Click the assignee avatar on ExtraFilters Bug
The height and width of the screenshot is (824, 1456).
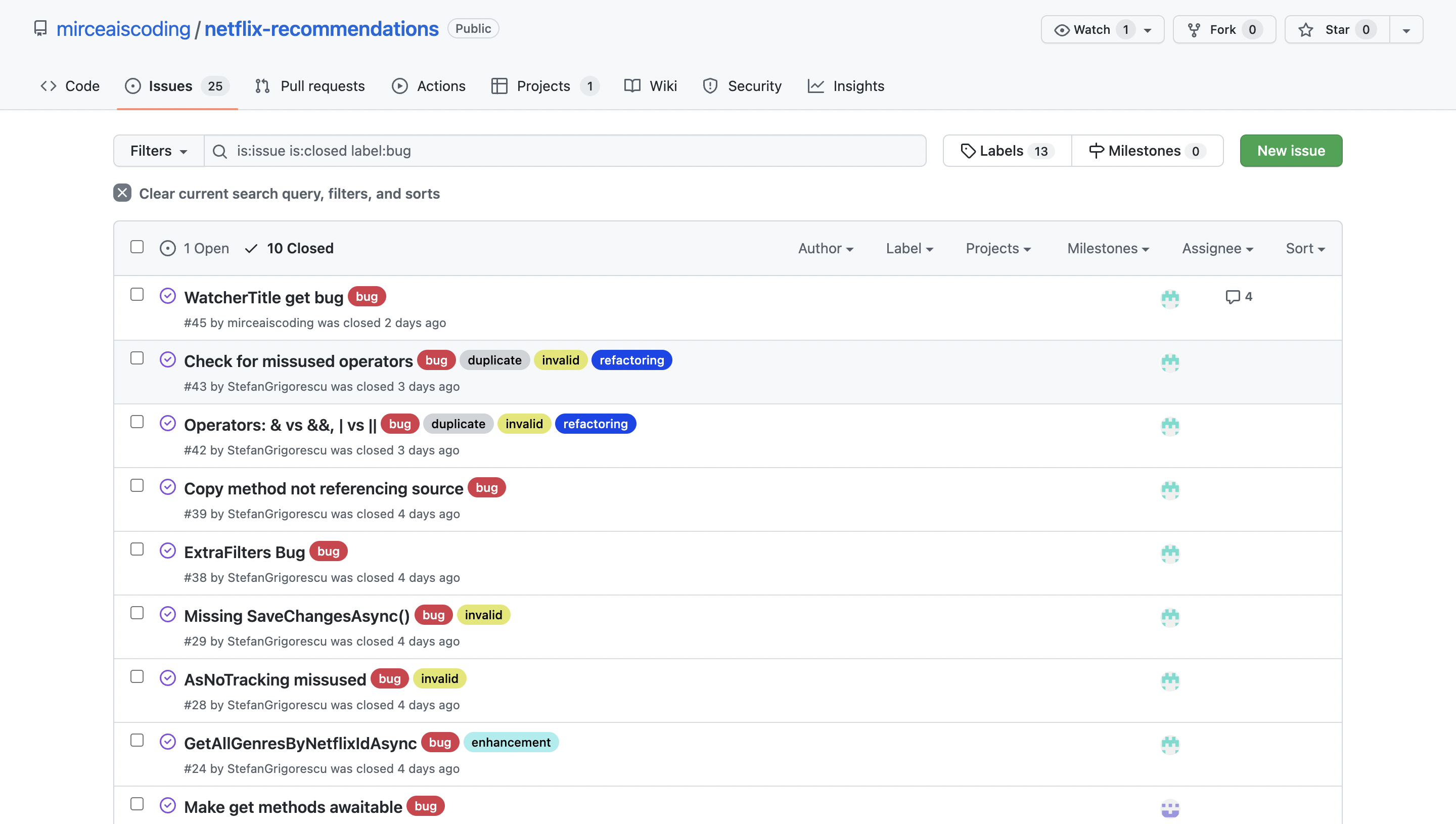click(1170, 553)
